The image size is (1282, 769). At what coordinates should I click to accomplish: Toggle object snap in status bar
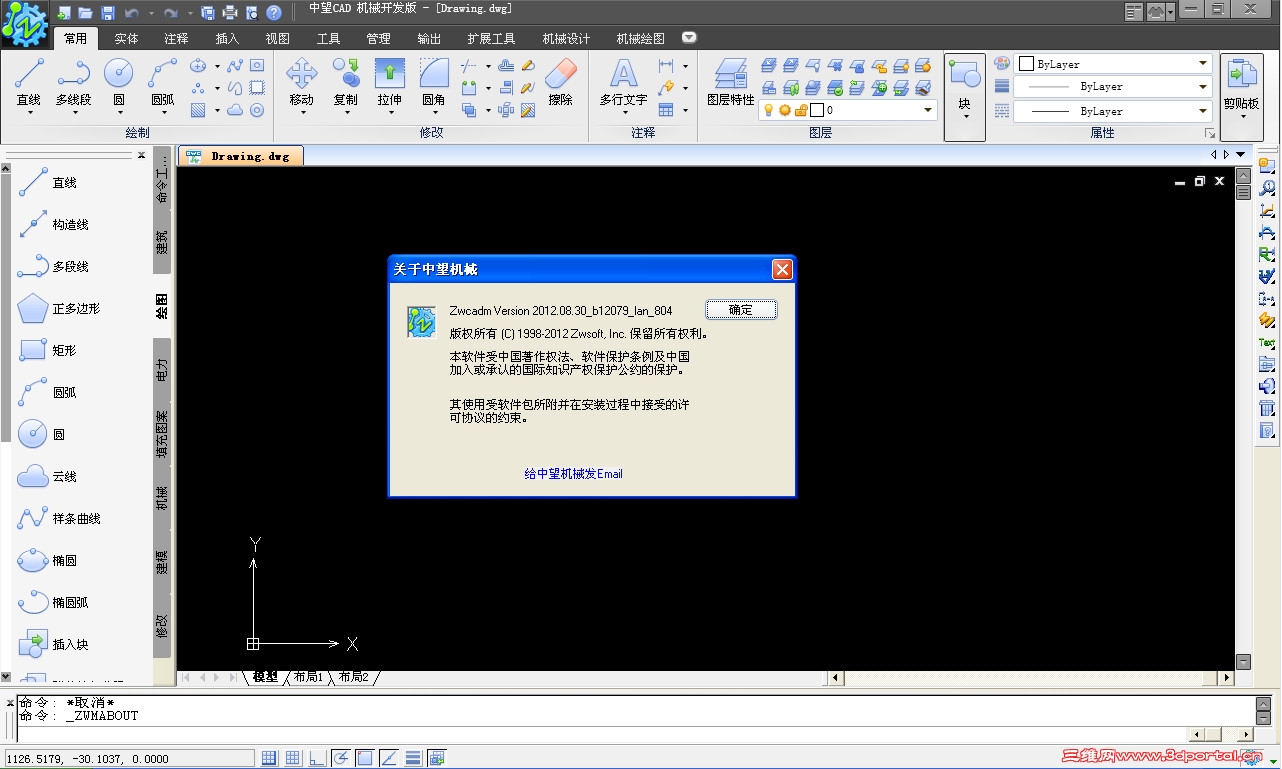tap(365, 759)
